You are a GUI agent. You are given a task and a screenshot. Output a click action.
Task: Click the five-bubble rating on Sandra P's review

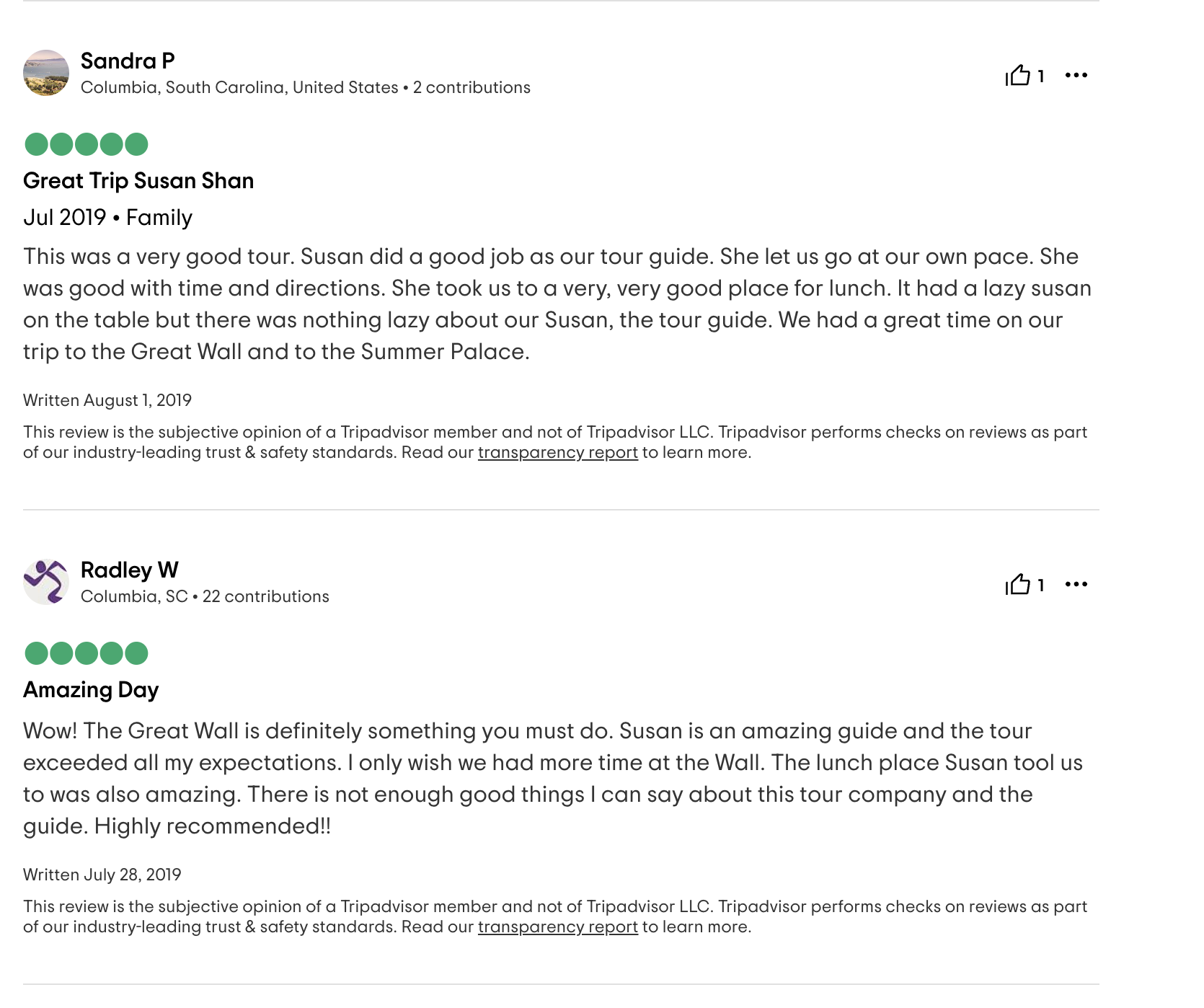(x=87, y=145)
